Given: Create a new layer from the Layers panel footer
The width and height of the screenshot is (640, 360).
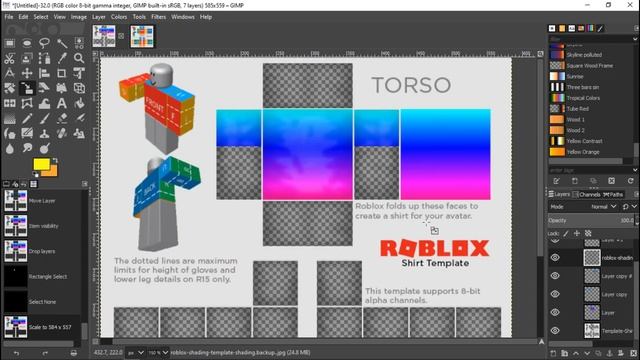Looking at the screenshot, I should [553, 353].
